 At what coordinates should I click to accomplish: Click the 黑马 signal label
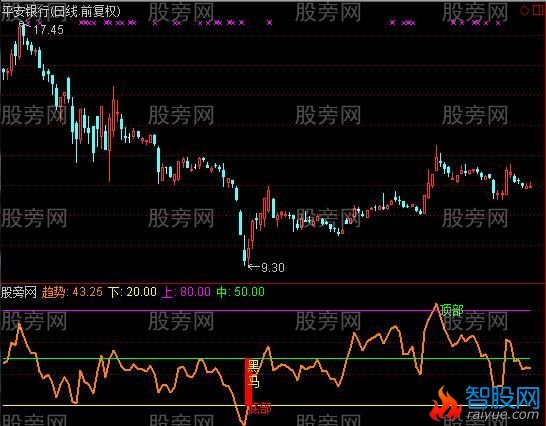tap(254, 375)
